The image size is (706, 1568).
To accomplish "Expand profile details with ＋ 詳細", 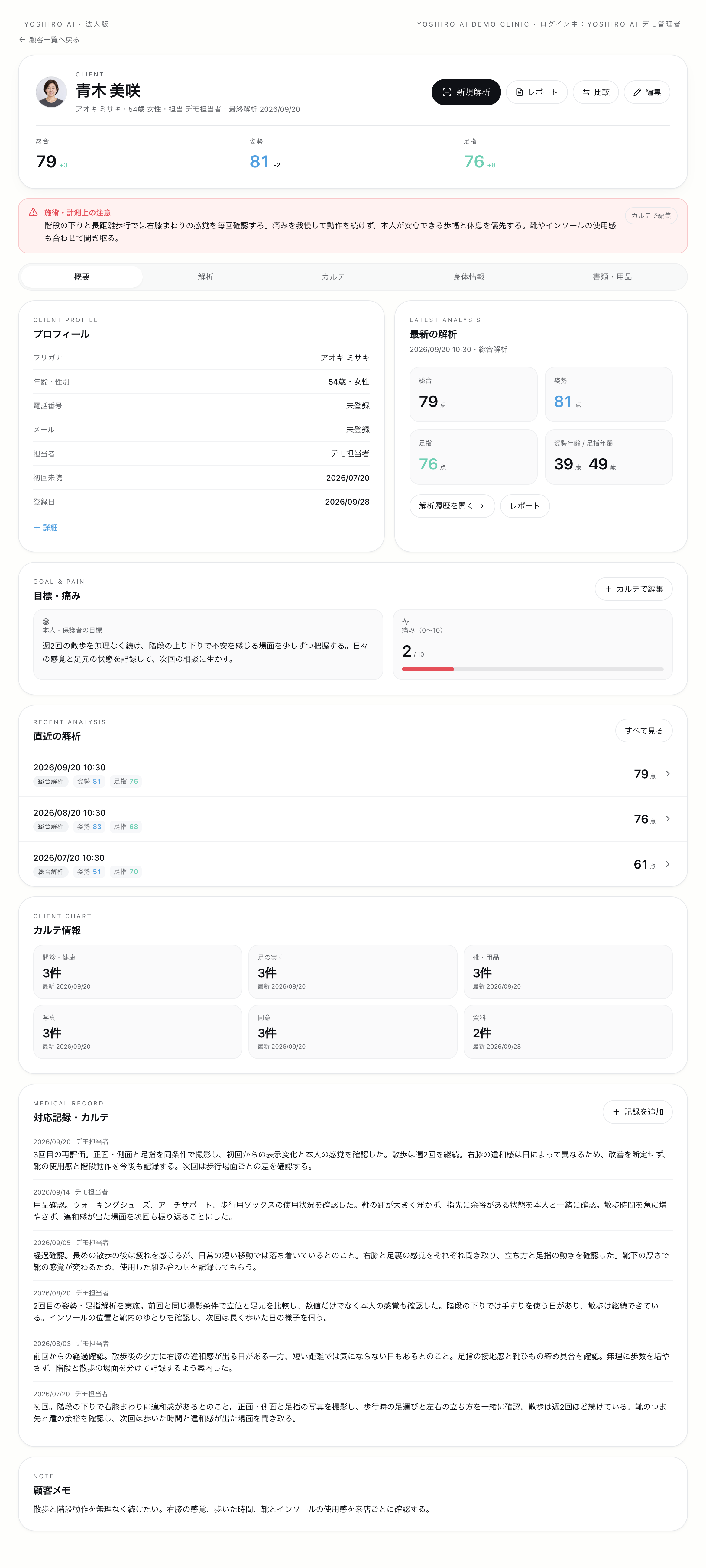I will 46,528.
